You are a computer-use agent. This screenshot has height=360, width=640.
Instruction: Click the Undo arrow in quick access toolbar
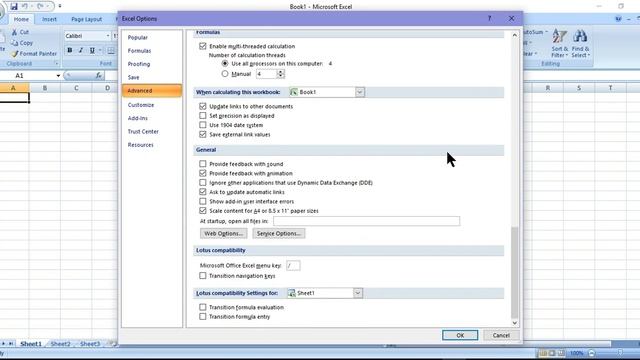[25, 6]
